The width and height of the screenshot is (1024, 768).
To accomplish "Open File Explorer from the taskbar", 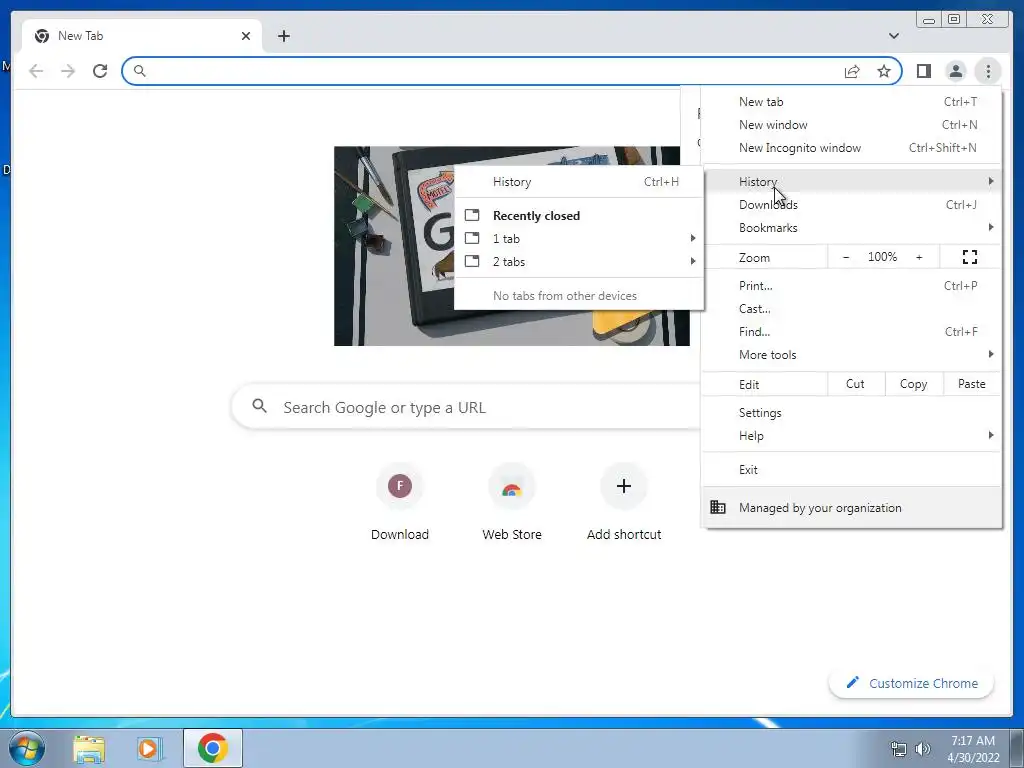I will [89, 748].
